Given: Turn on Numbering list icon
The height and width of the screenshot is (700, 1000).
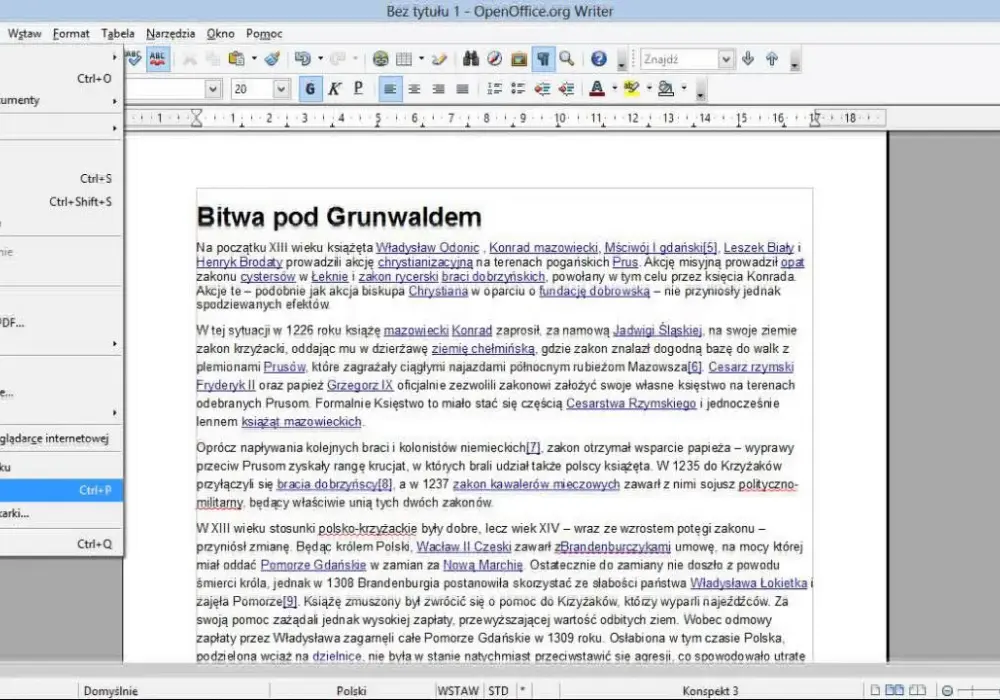Looking at the screenshot, I should click(x=494, y=89).
